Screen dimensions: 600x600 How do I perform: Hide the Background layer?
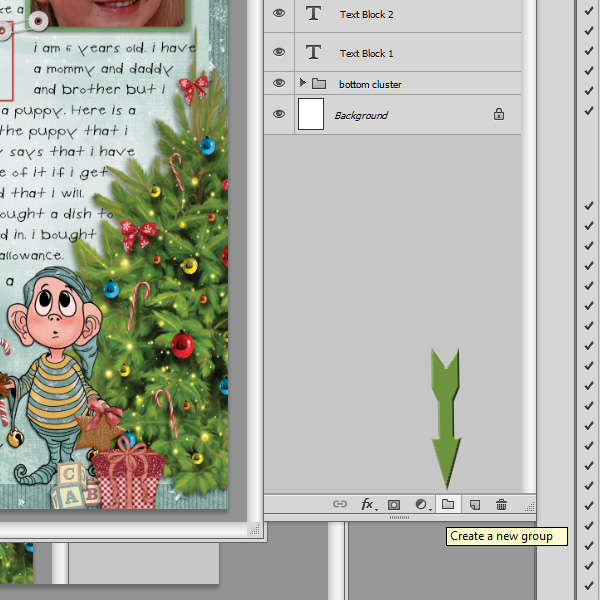click(x=279, y=114)
